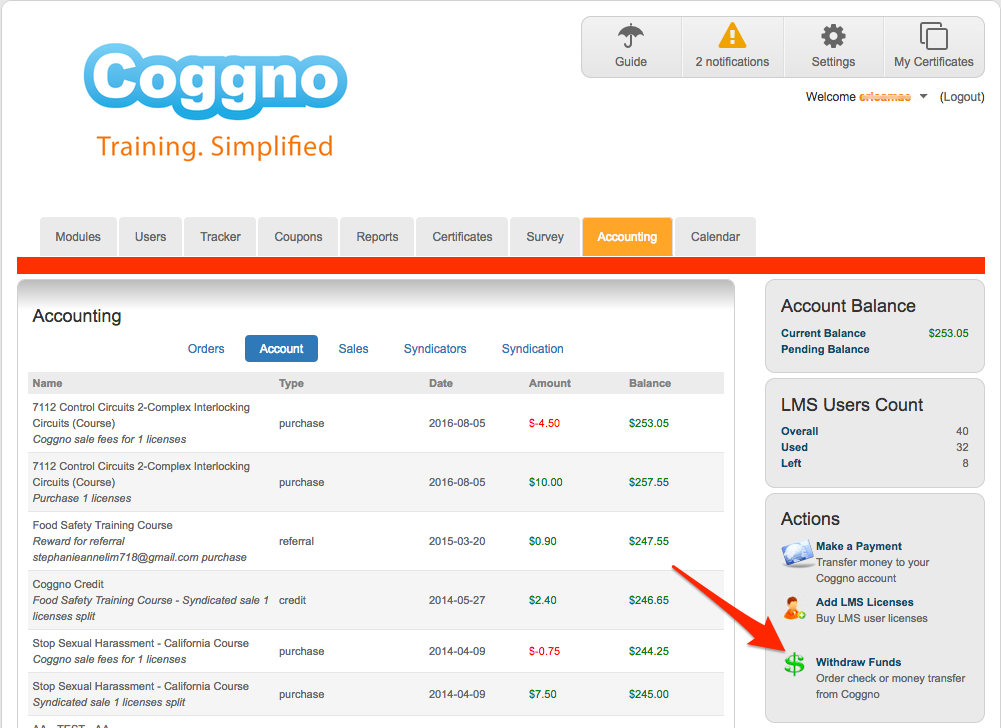Screen dimensions: 1001x728
Task: Open the Certificates tab
Action: (462, 236)
